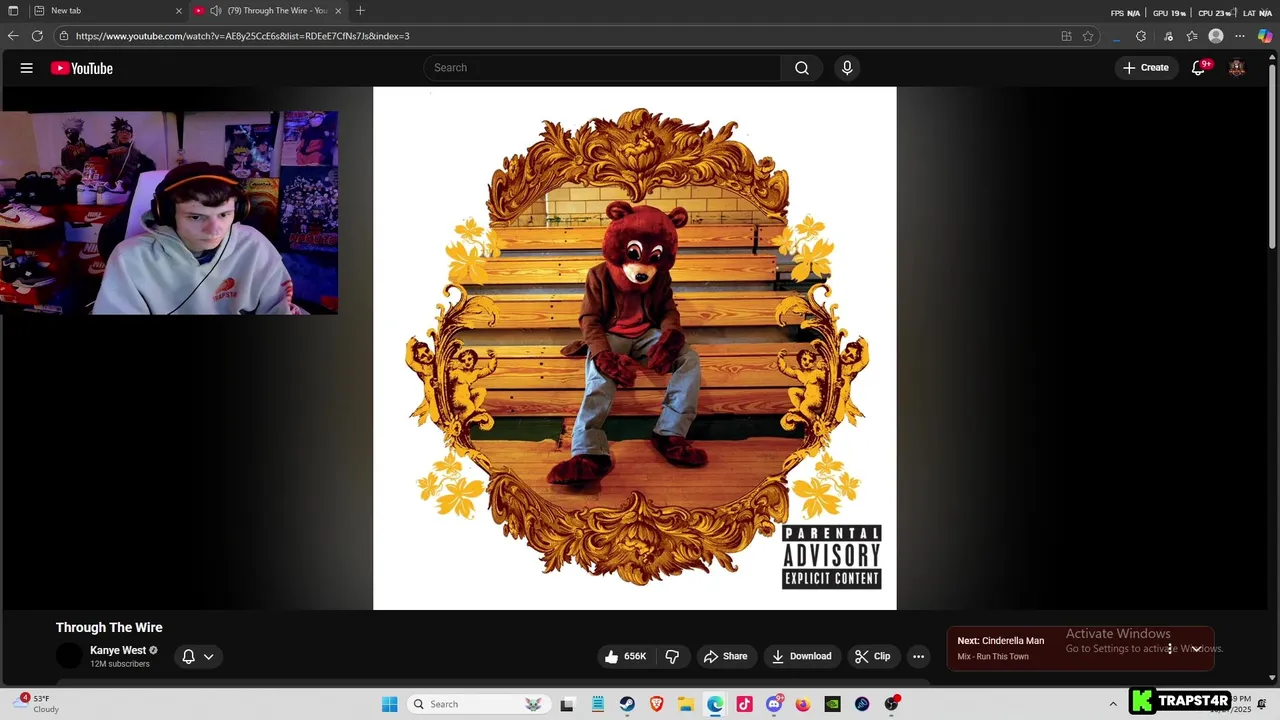Toggle subscription notification bell for Kanye West
This screenshot has height=720, width=1280.
tap(188, 657)
